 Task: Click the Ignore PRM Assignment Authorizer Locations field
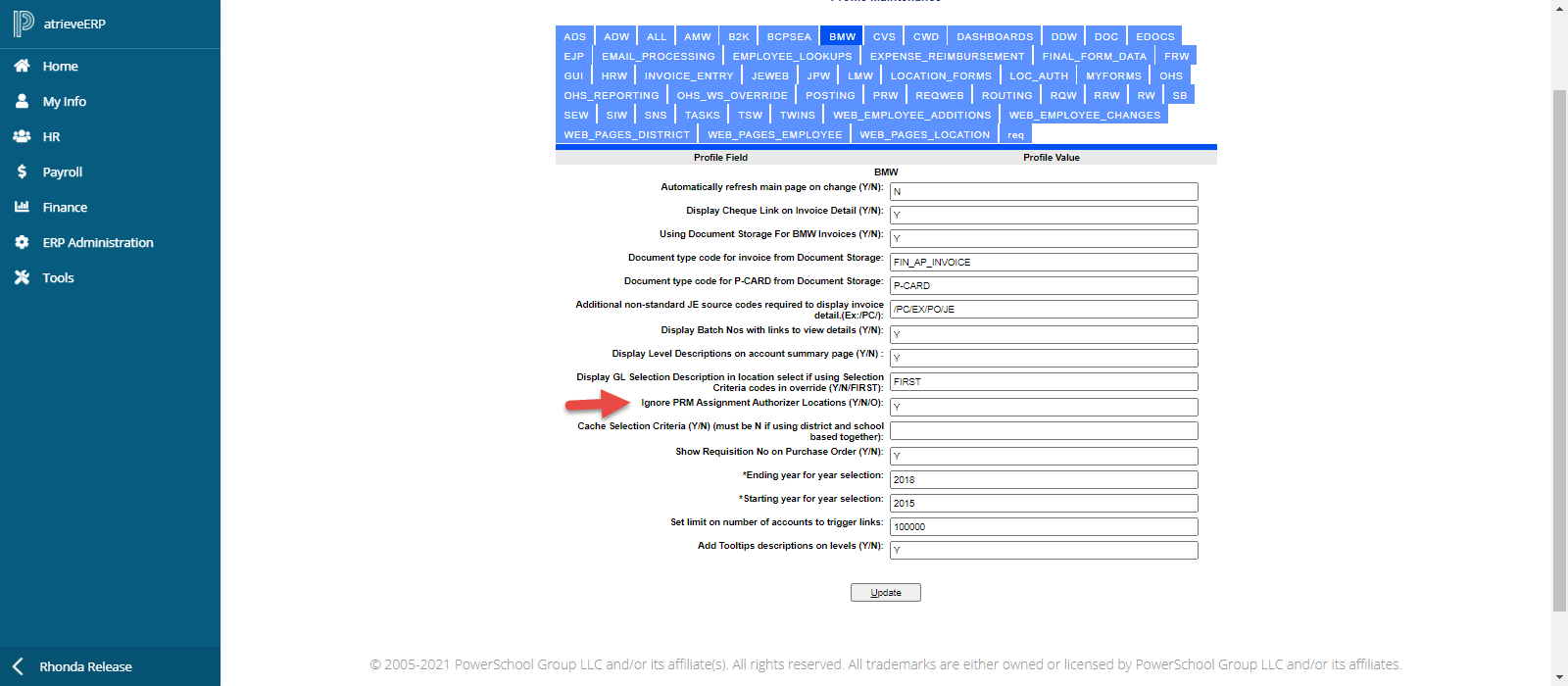click(x=1043, y=407)
